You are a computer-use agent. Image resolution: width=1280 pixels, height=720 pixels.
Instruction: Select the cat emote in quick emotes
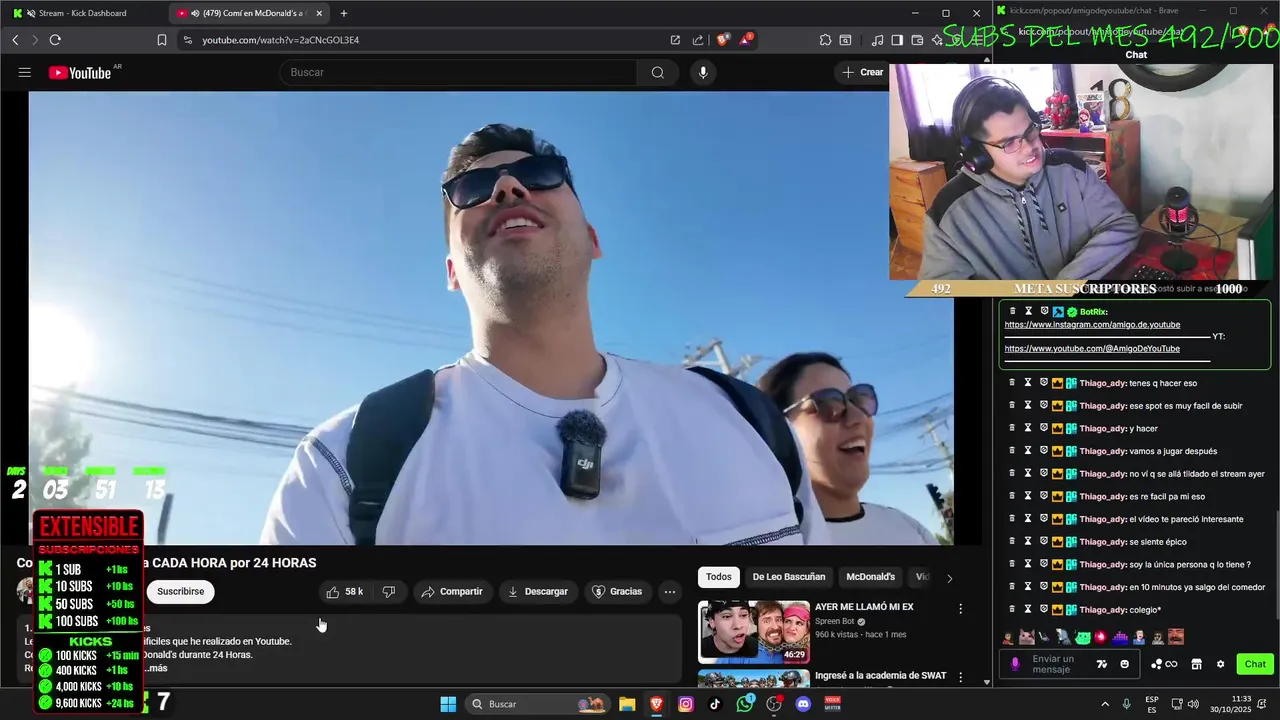pos(1027,637)
